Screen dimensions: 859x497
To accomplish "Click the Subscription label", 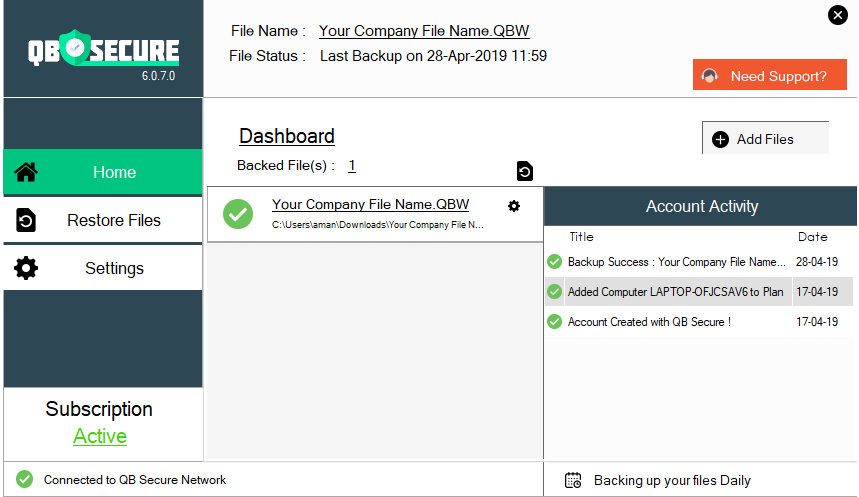I will (x=99, y=409).
